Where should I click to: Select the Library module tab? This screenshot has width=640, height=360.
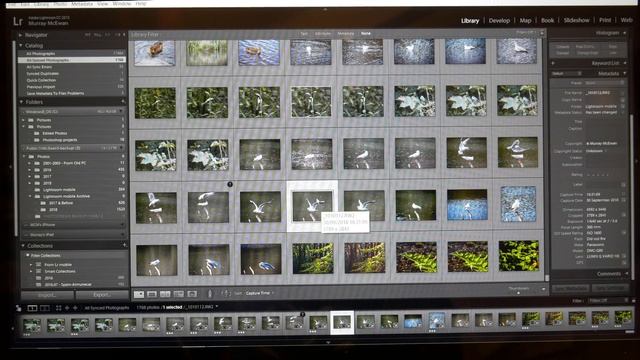point(470,20)
